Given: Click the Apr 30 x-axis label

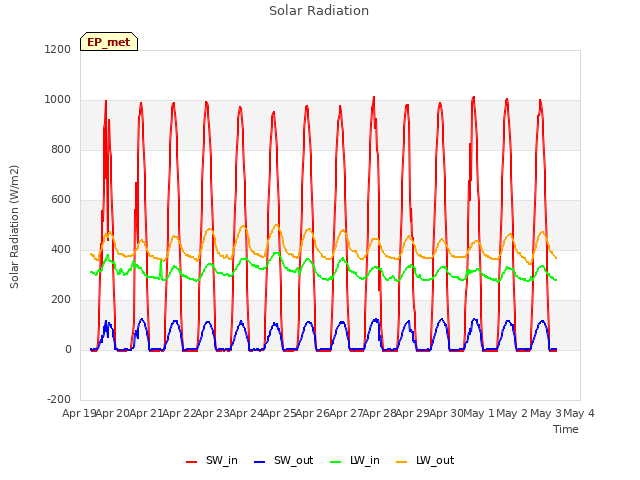Looking at the screenshot, I should point(446,413).
